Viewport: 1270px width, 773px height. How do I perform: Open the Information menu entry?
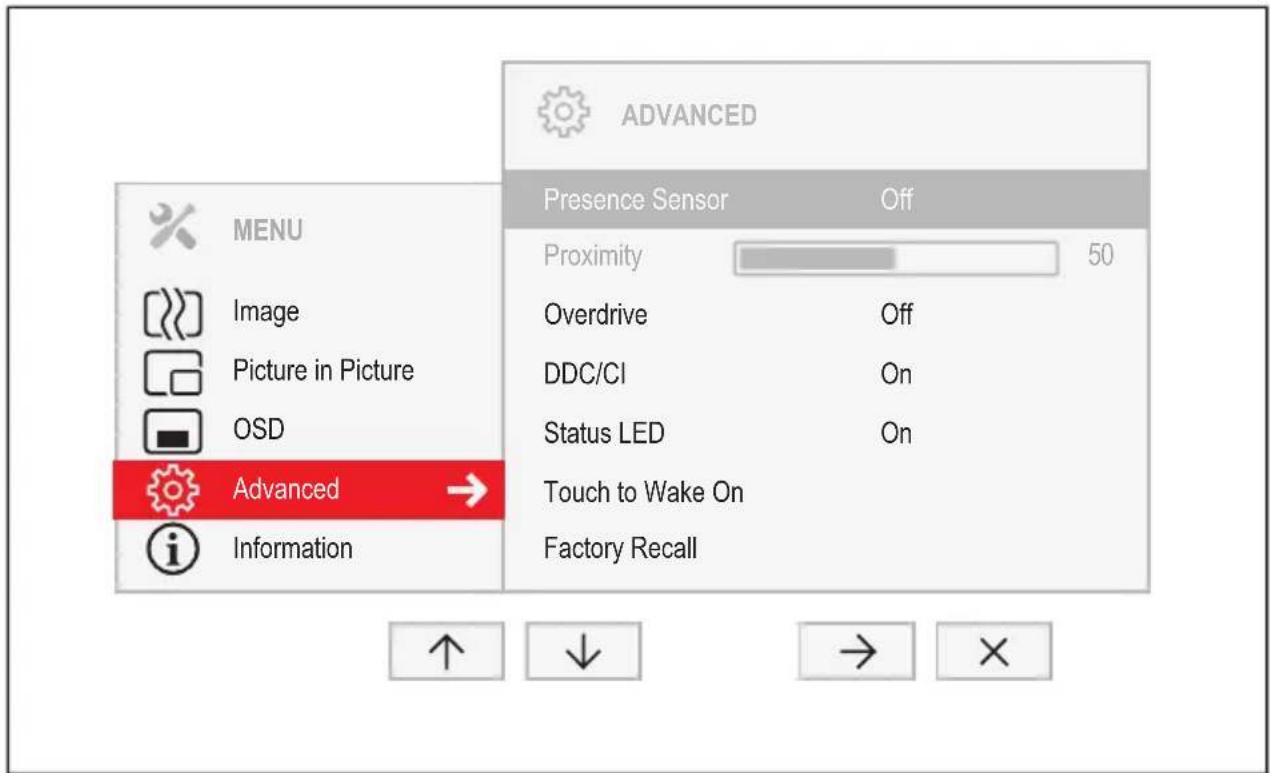point(292,548)
